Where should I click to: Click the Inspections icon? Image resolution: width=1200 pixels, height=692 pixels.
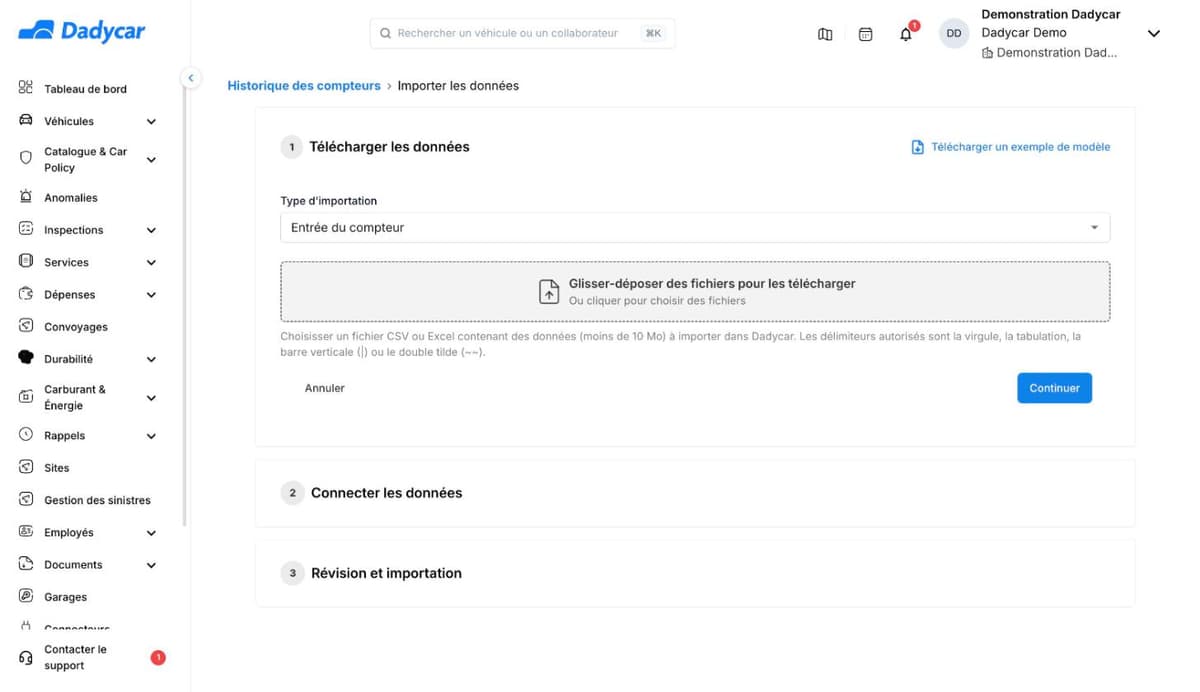click(x=26, y=229)
